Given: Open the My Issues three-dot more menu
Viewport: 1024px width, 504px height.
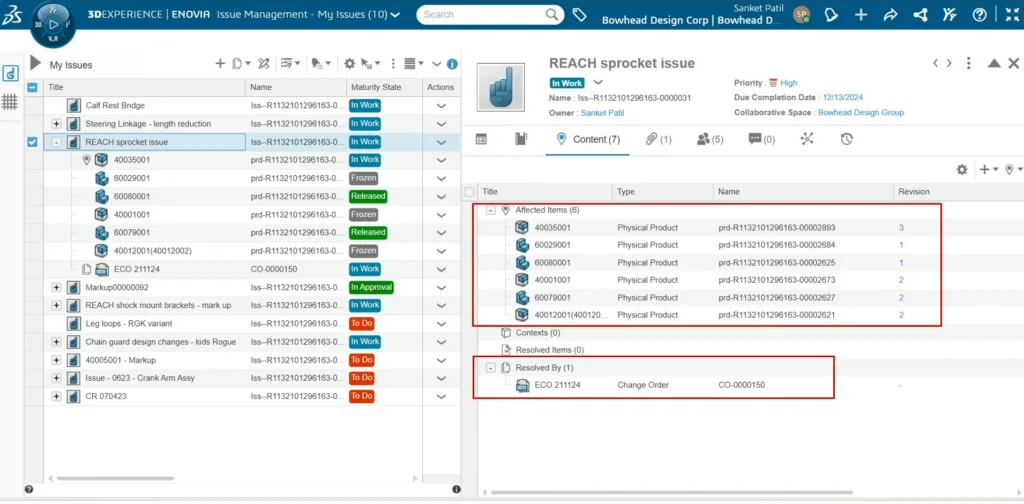Looking at the screenshot, I should pyautogui.click(x=393, y=63).
